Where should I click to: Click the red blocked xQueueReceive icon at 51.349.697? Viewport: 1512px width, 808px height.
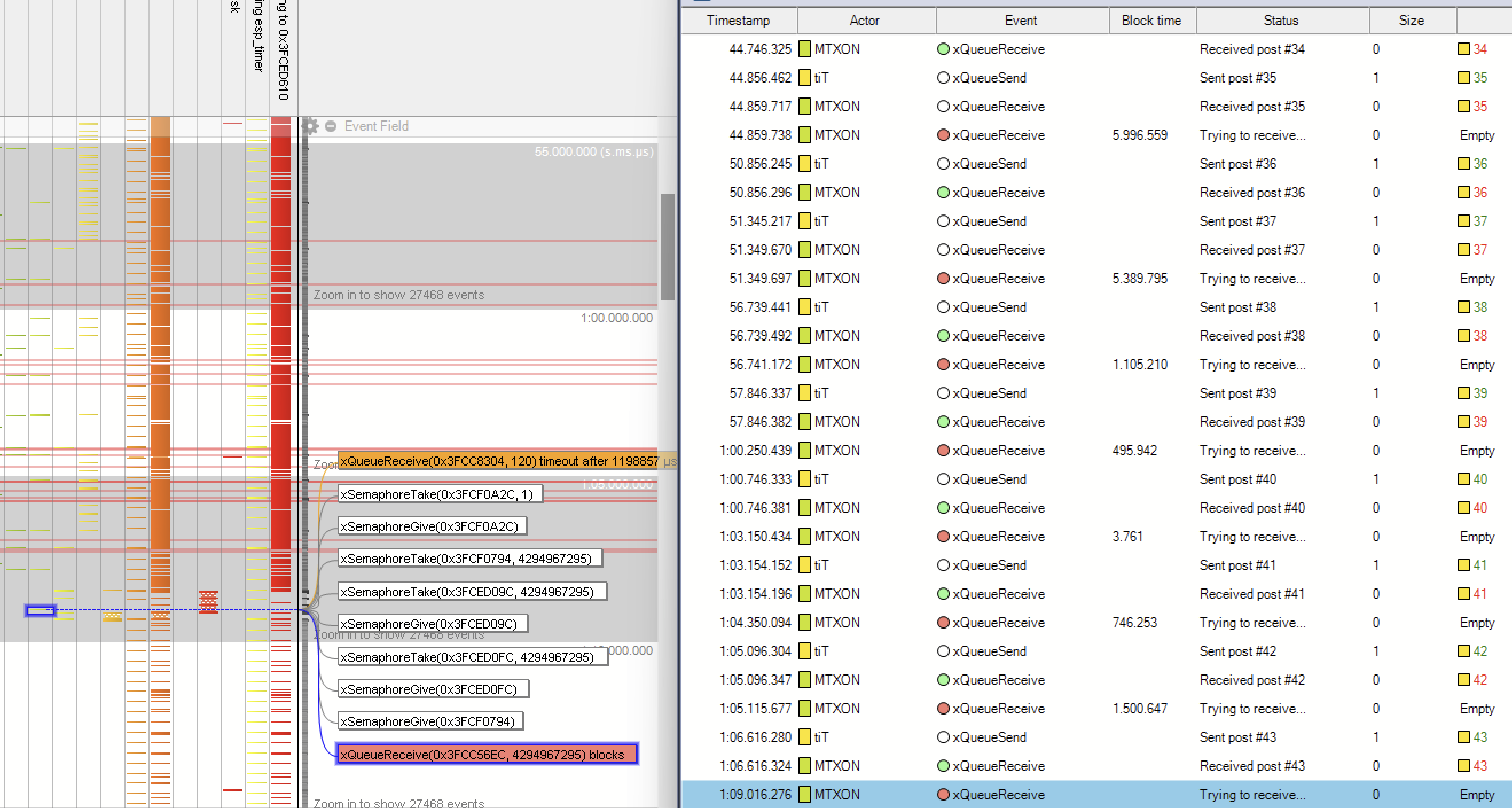tap(943, 278)
